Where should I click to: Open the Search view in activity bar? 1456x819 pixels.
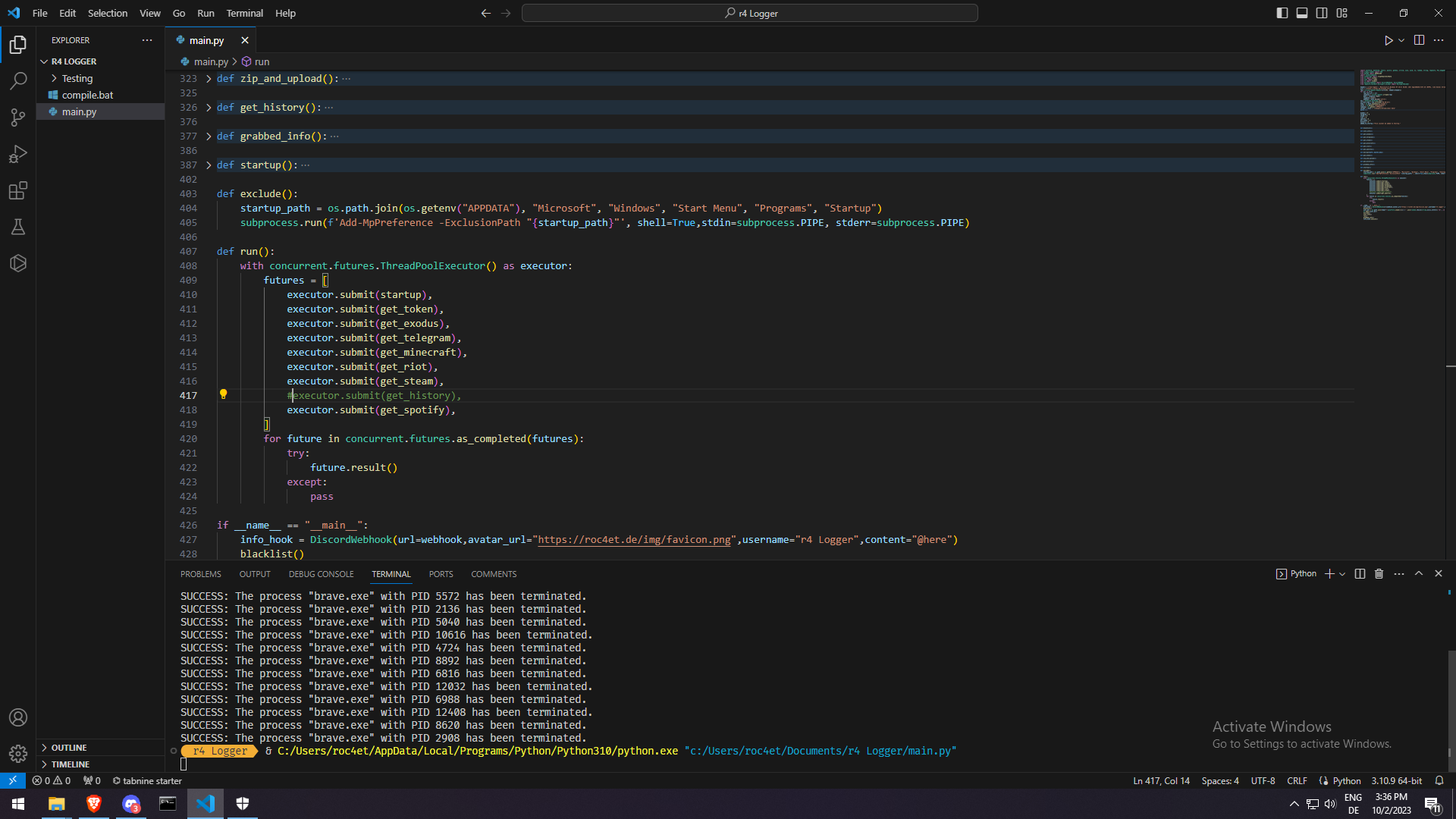pyautogui.click(x=18, y=81)
